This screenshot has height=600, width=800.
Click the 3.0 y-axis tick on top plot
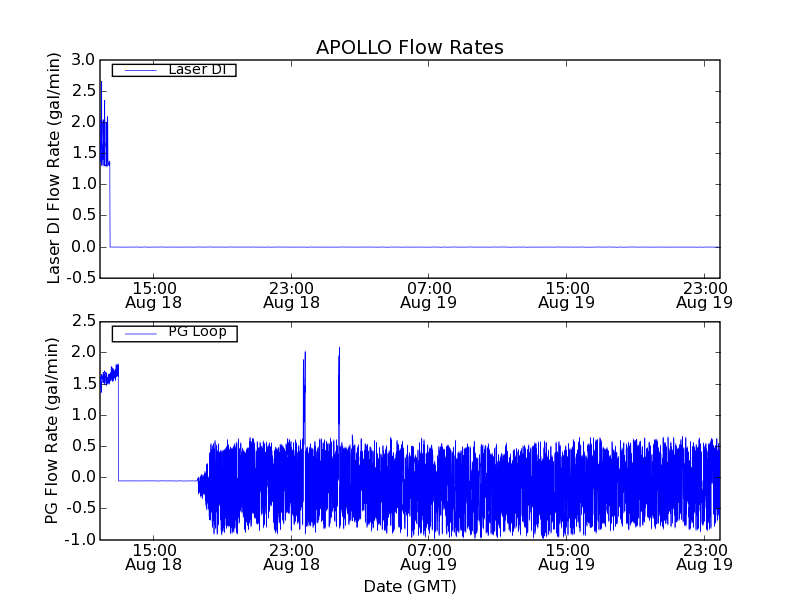(x=81, y=59)
